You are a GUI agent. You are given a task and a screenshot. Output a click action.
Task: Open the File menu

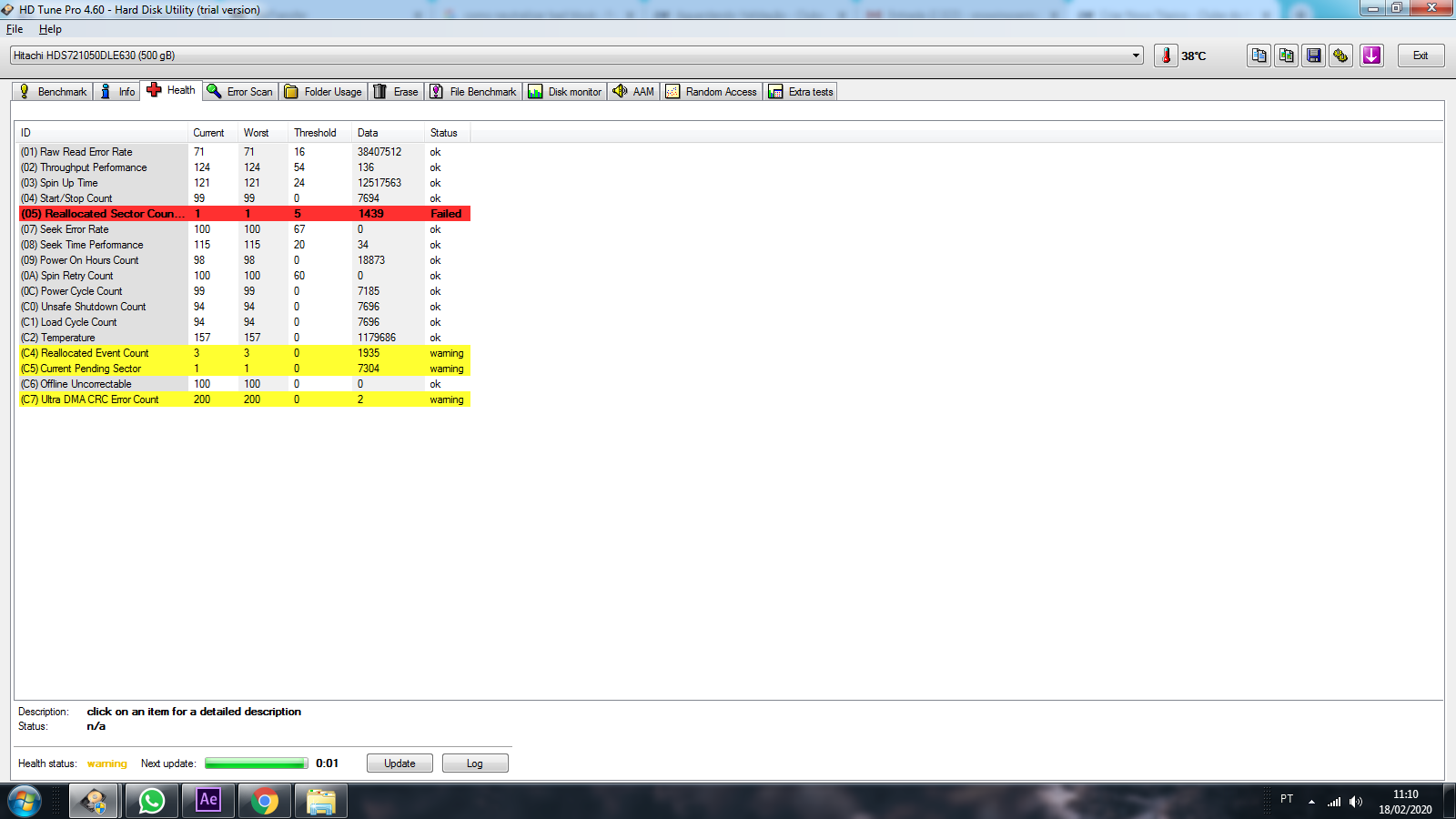(x=15, y=29)
